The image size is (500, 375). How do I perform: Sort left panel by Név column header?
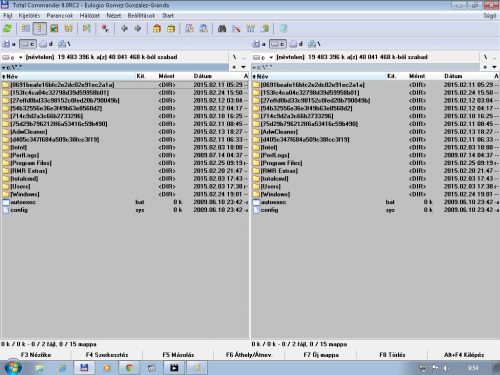click(x=68, y=76)
